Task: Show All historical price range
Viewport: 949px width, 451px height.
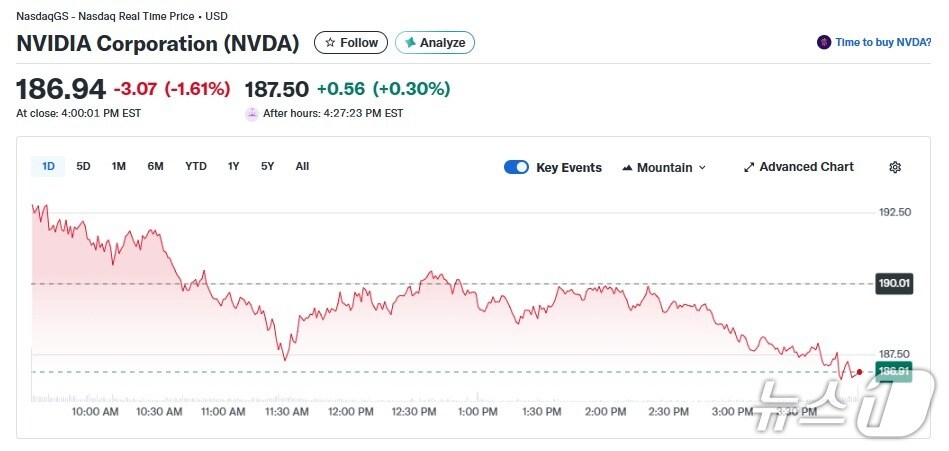Action: (302, 166)
